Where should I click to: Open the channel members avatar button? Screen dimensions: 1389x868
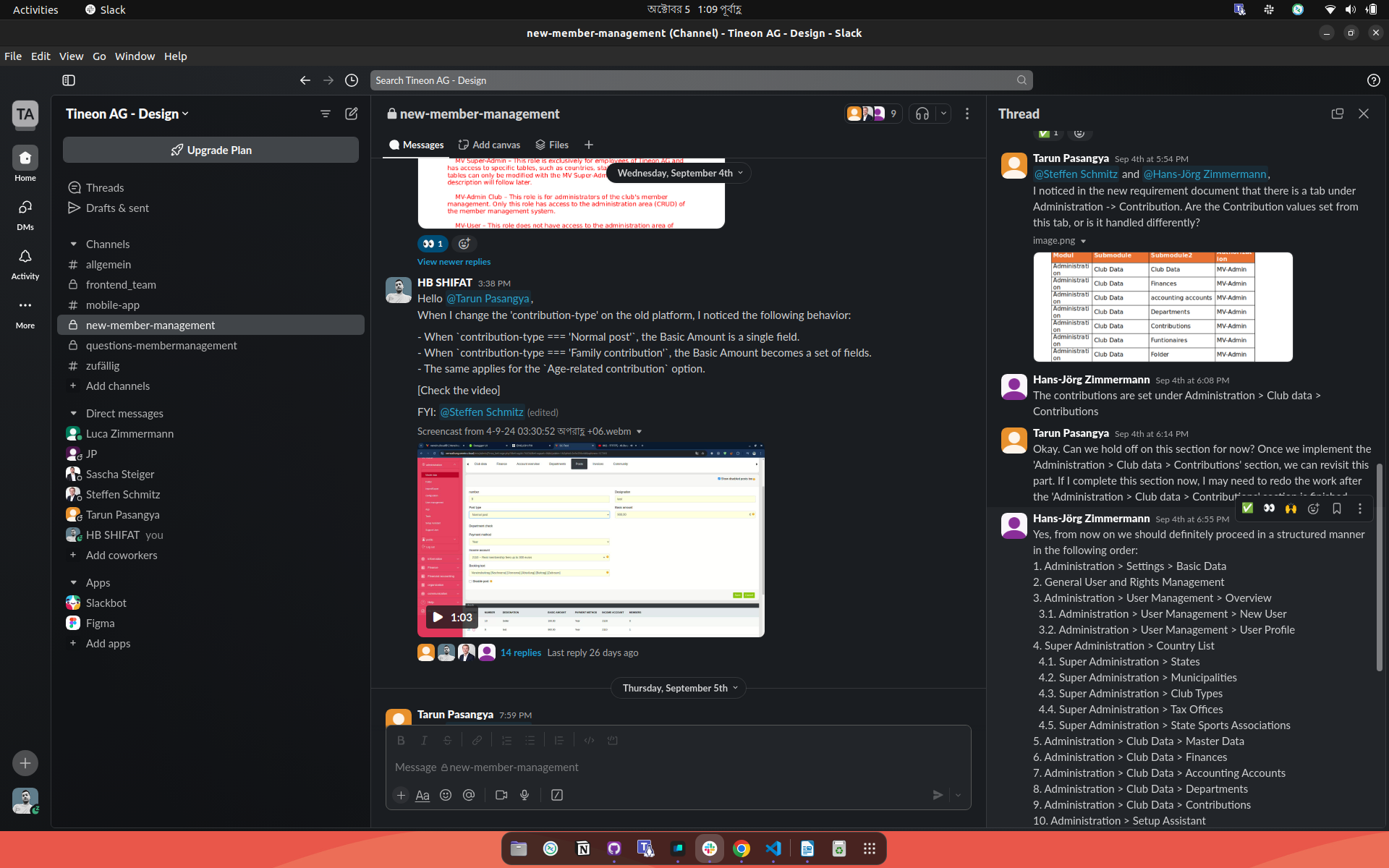point(873,114)
